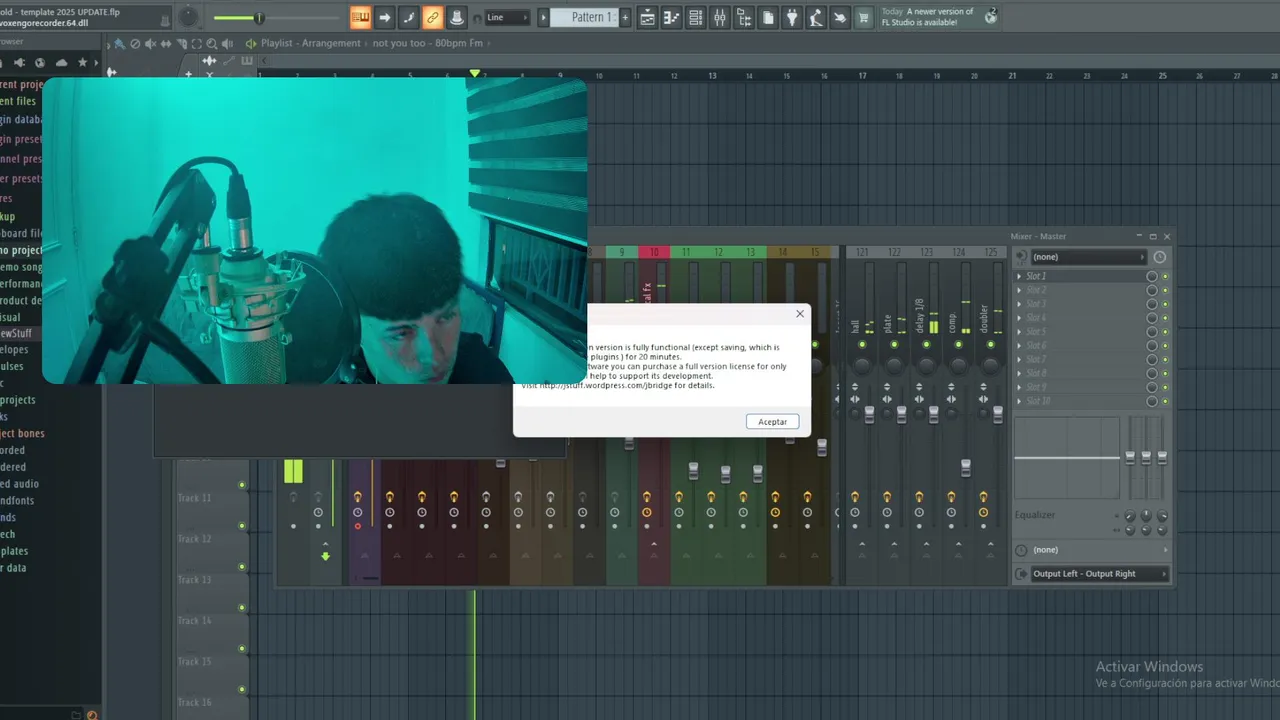
Task: Open the Slot 2 effect menu arrow
Action: 1020,290
